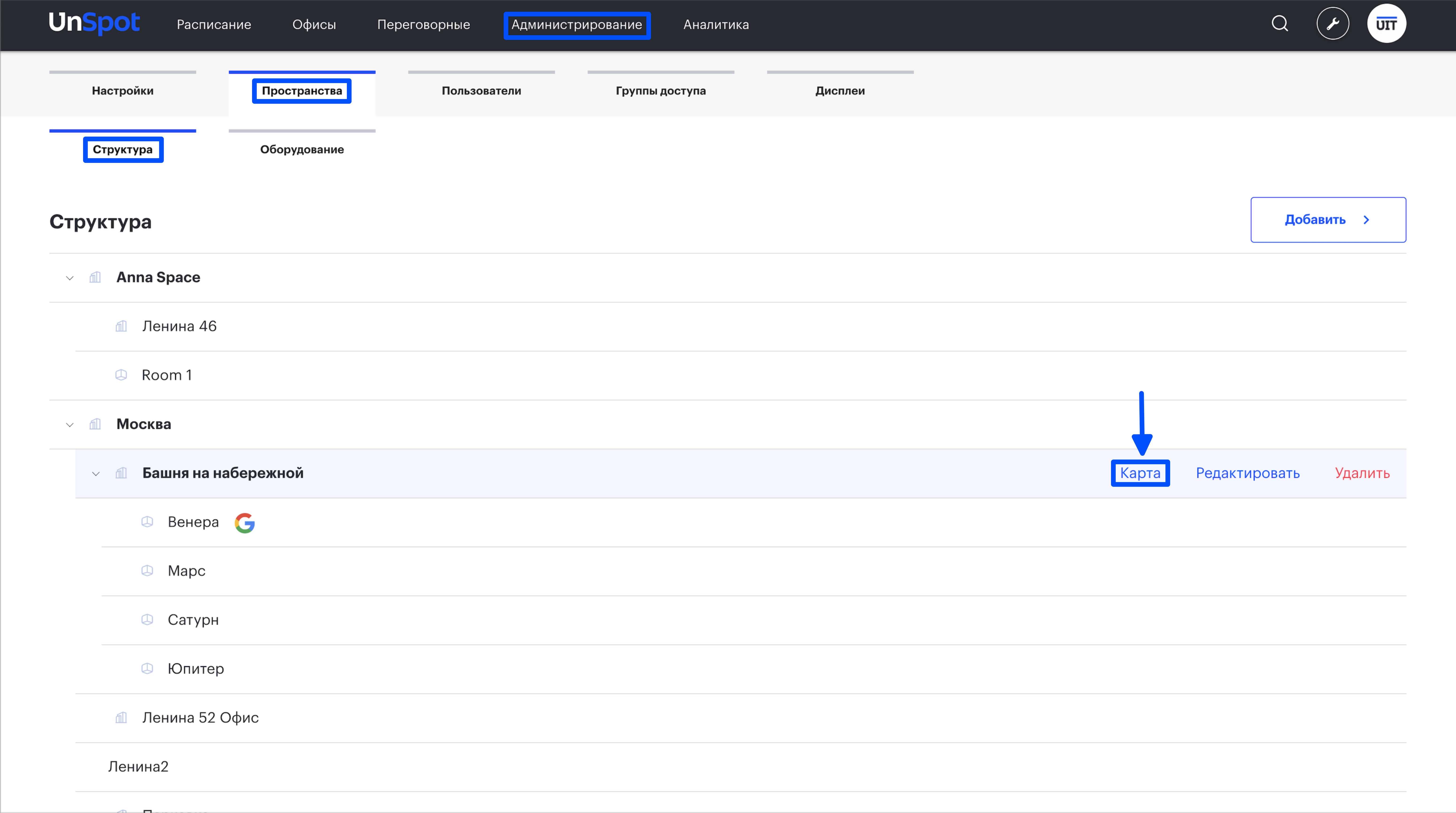Select the Структура sub-tab
Image resolution: width=1456 pixels, height=813 pixels.
click(123, 149)
